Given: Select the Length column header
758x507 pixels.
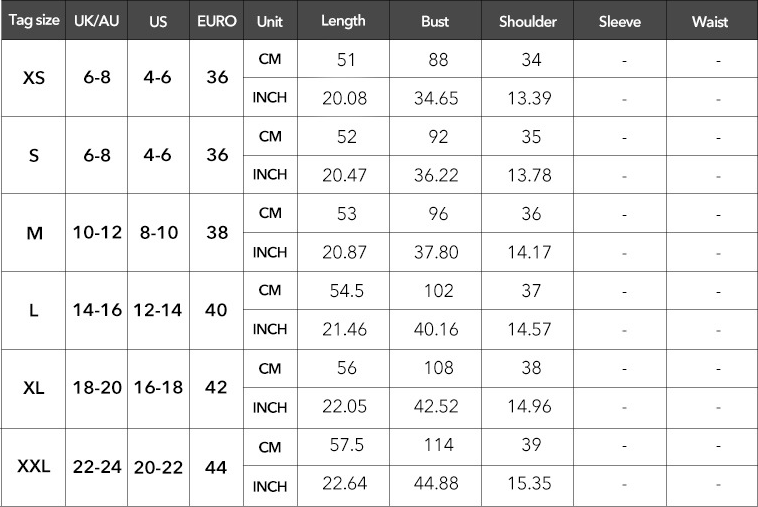Looking at the screenshot, I should [343, 21].
